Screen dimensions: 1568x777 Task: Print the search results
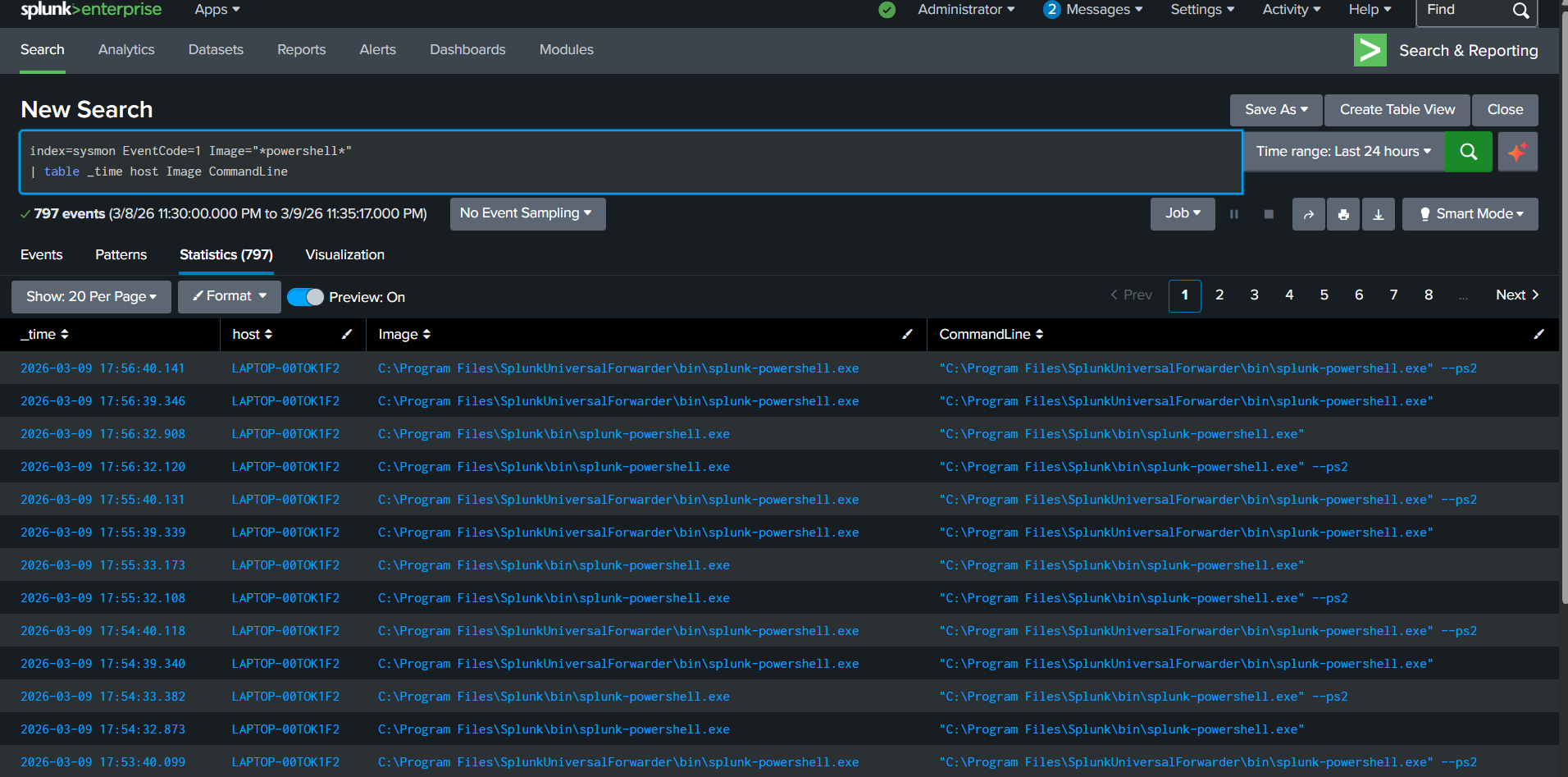point(1343,213)
